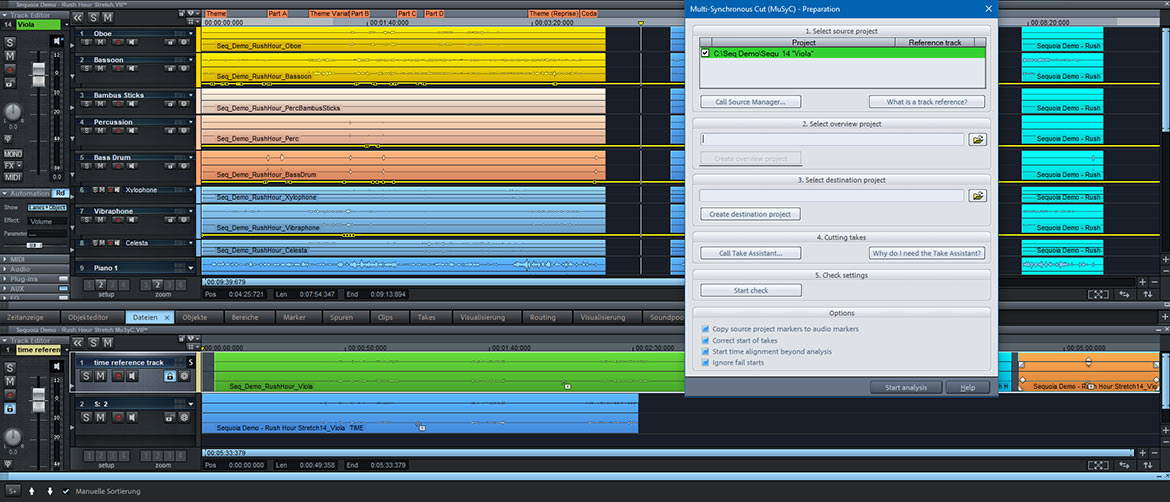
Task: Freeze track S: 2 with snowflake icon
Action: 184,418
